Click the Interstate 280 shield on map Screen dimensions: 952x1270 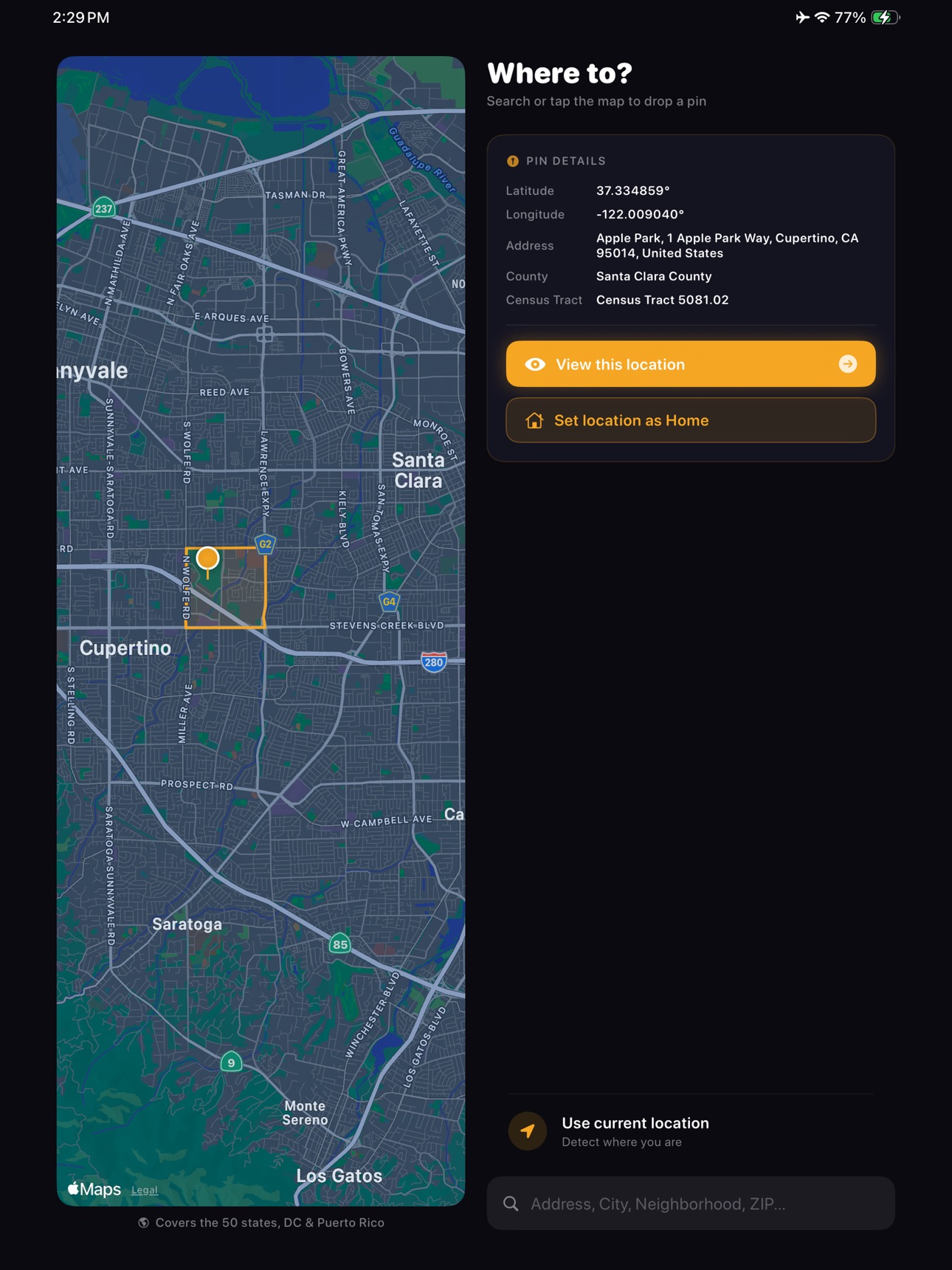(x=434, y=662)
